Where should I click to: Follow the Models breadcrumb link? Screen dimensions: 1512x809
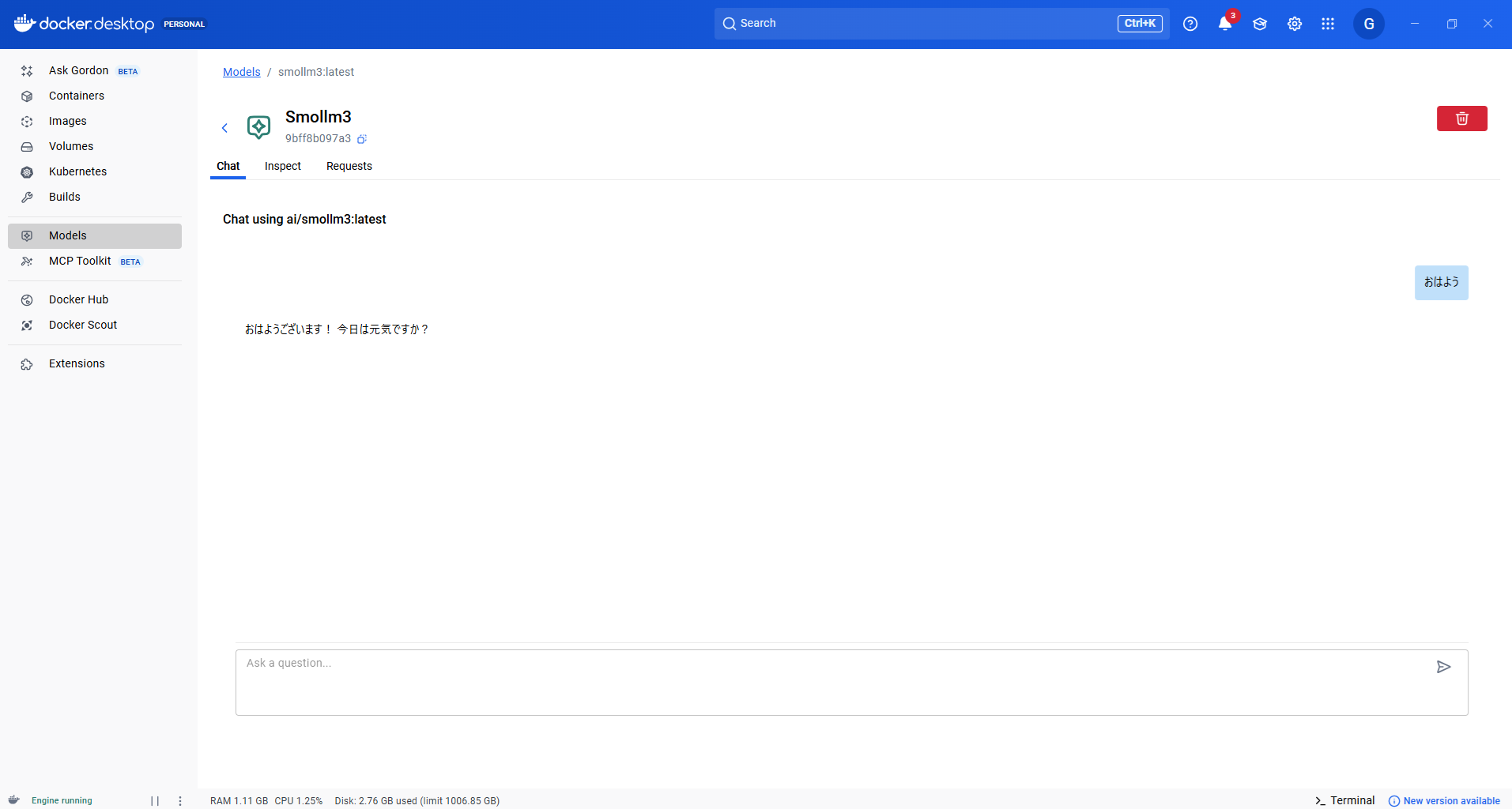(x=242, y=72)
